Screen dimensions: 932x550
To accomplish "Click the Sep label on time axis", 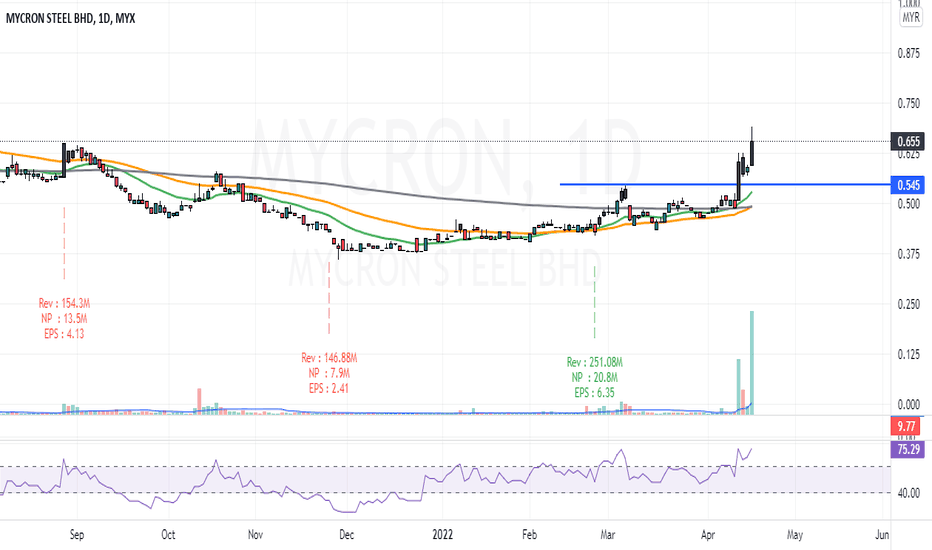I will pos(77,535).
